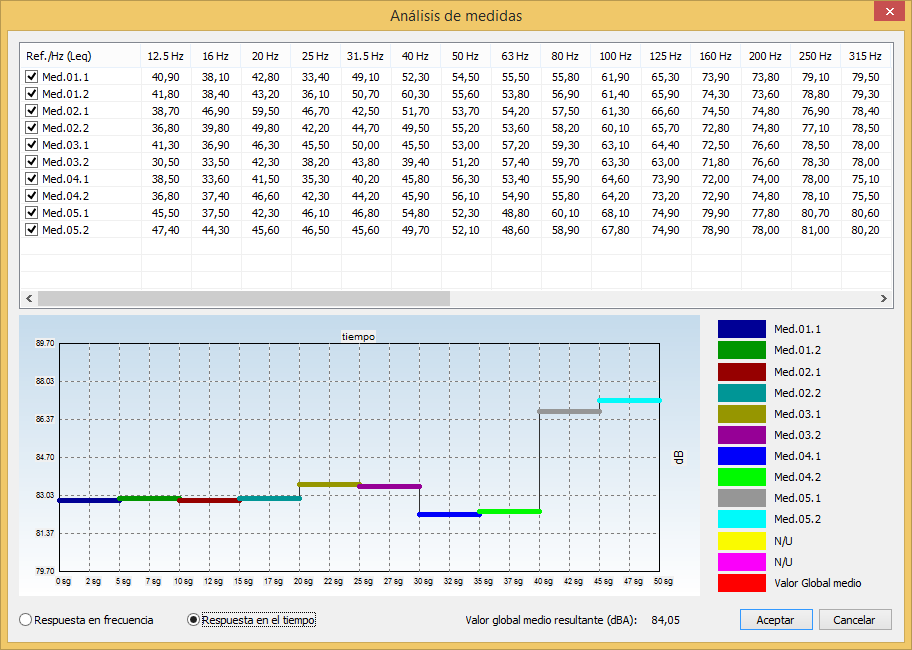Viewport: 912px width, 650px height.
Task: Click the magenta N/U legend swatch
Action: point(742,562)
